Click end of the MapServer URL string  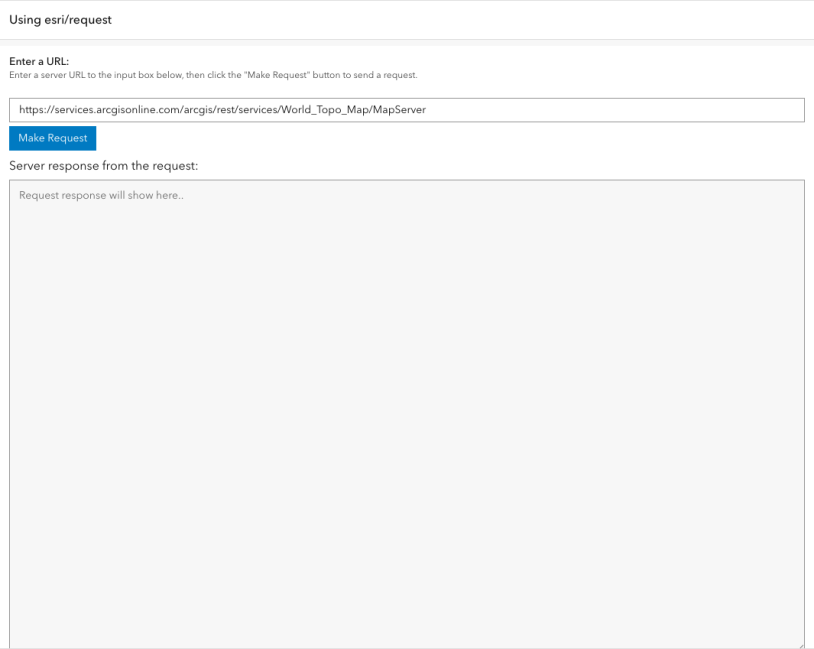(426, 109)
